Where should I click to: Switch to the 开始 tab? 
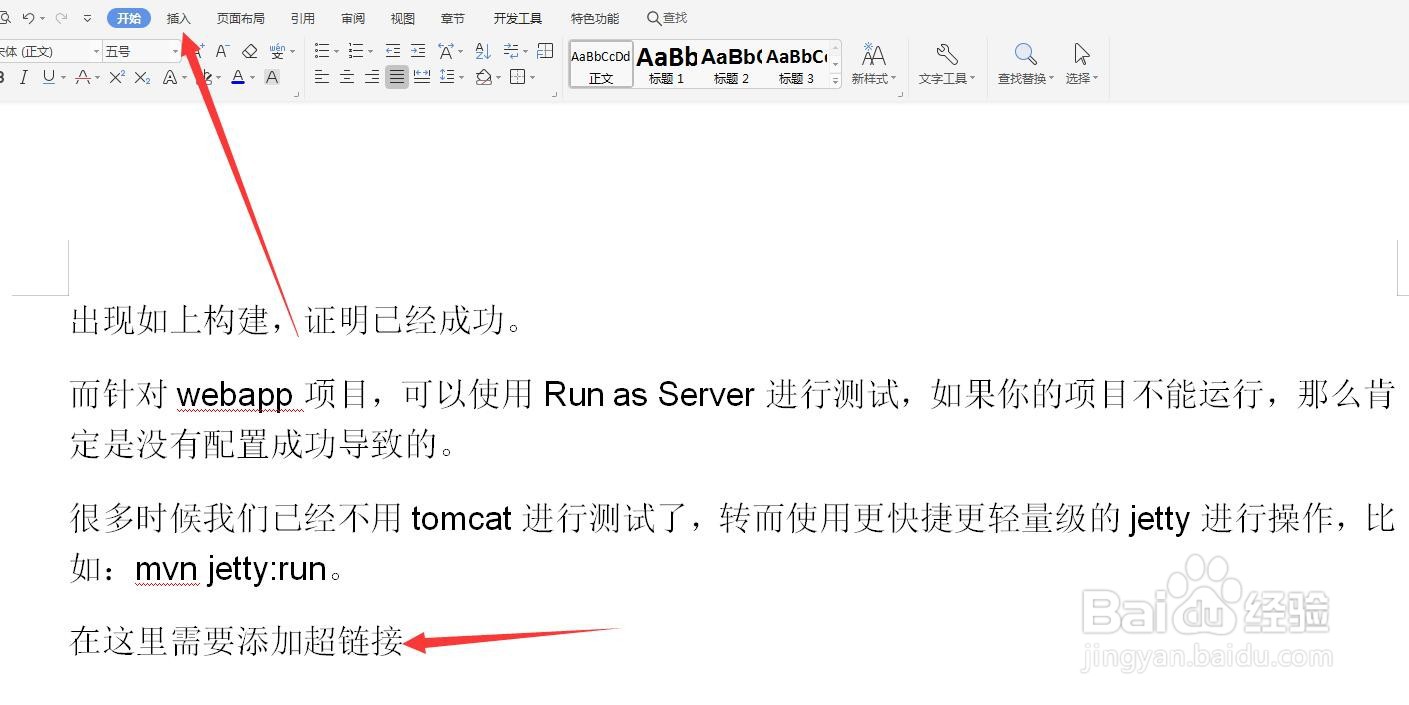(x=128, y=18)
